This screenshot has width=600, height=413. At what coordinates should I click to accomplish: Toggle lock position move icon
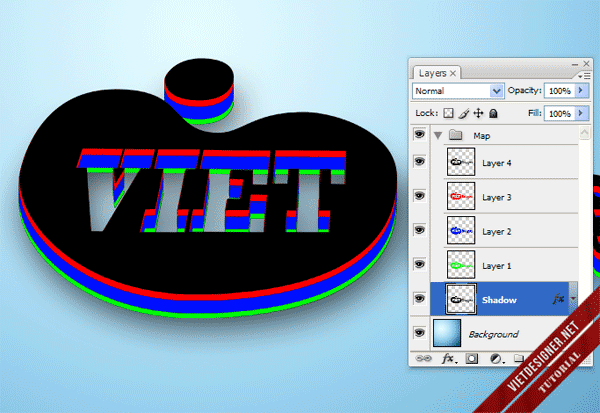tap(478, 113)
